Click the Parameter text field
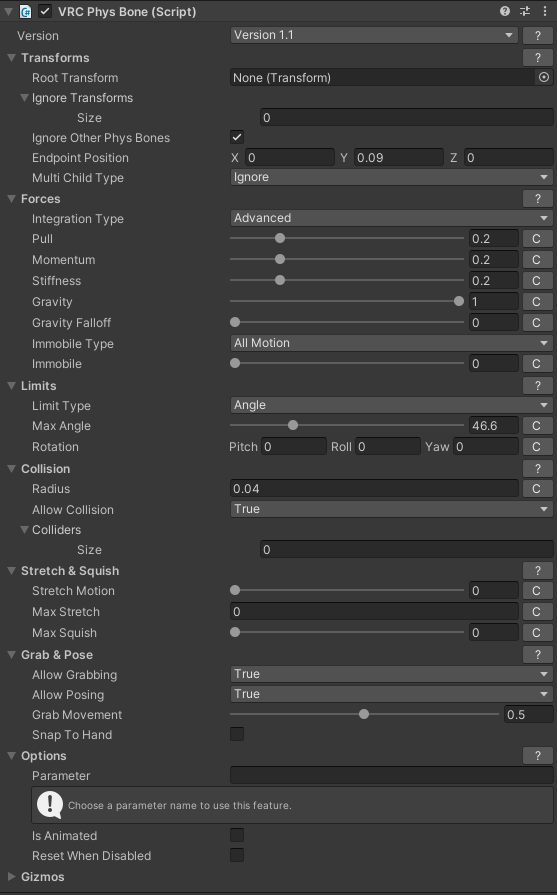557x895 pixels. tap(391, 775)
